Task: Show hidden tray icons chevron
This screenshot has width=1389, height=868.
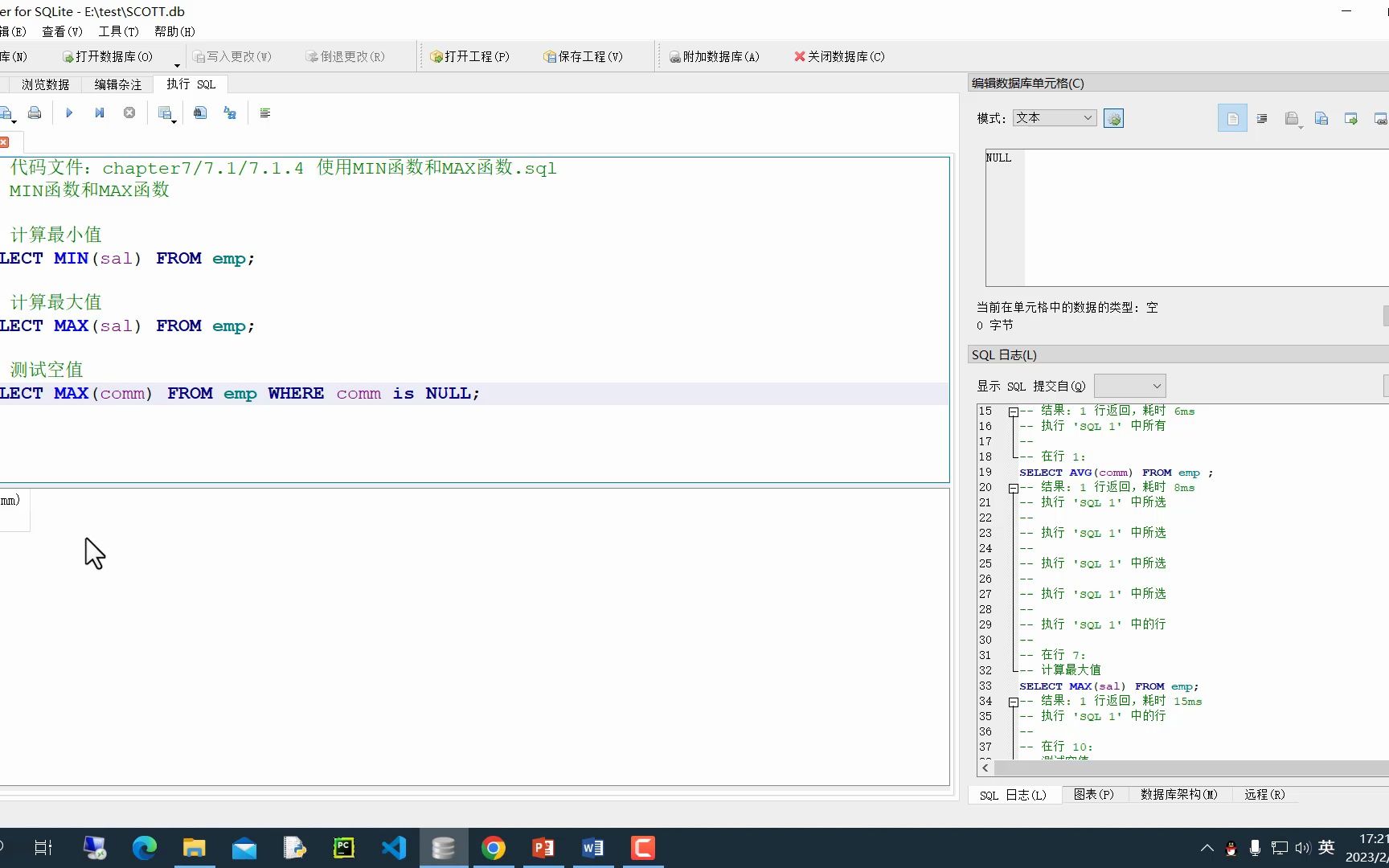Action: 1207,848
